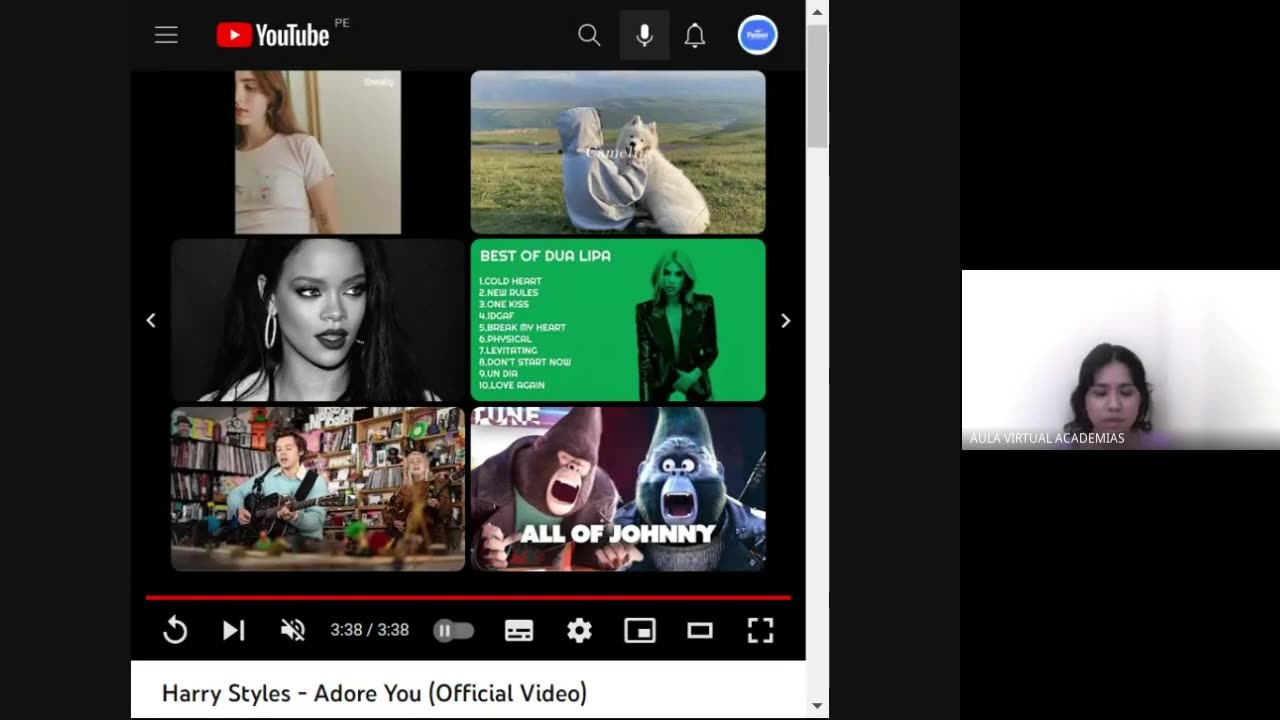
Task: Open the Tiny Desk guitar performance suggestion
Action: pyautogui.click(x=318, y=489)
